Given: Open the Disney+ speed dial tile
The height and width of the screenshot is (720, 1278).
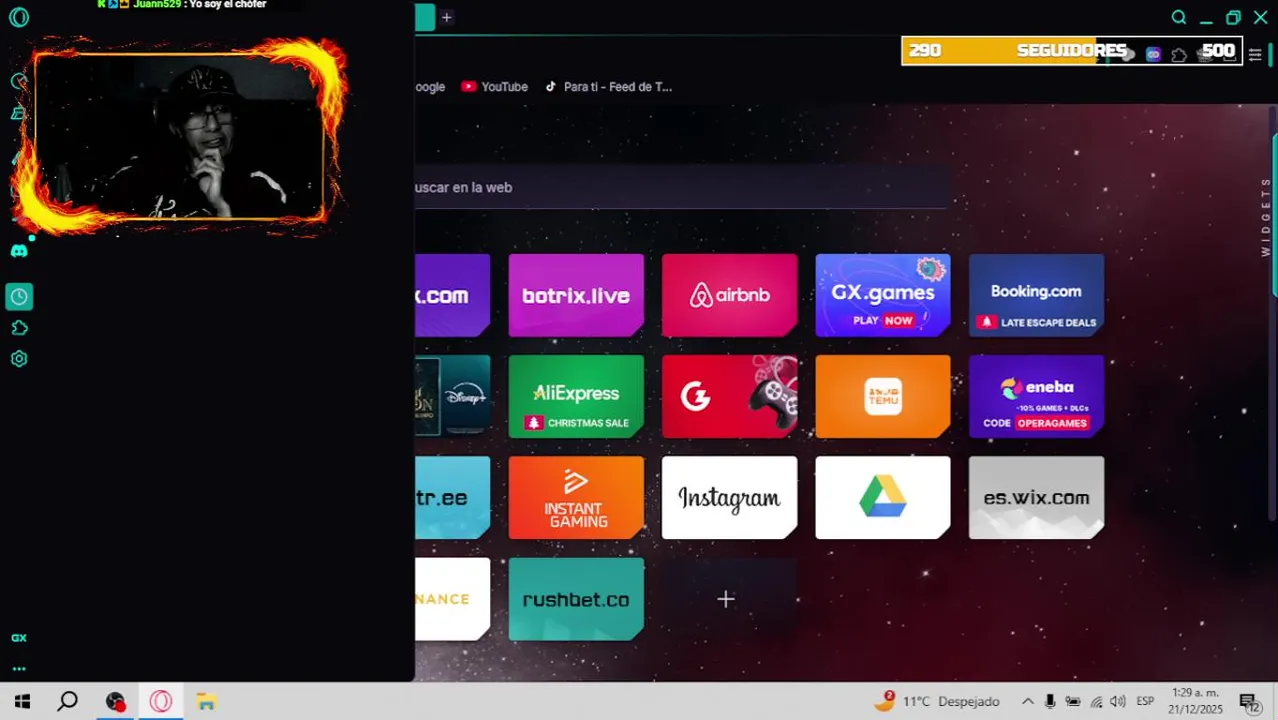Looking at the screenshot, I should click(453, 396).
